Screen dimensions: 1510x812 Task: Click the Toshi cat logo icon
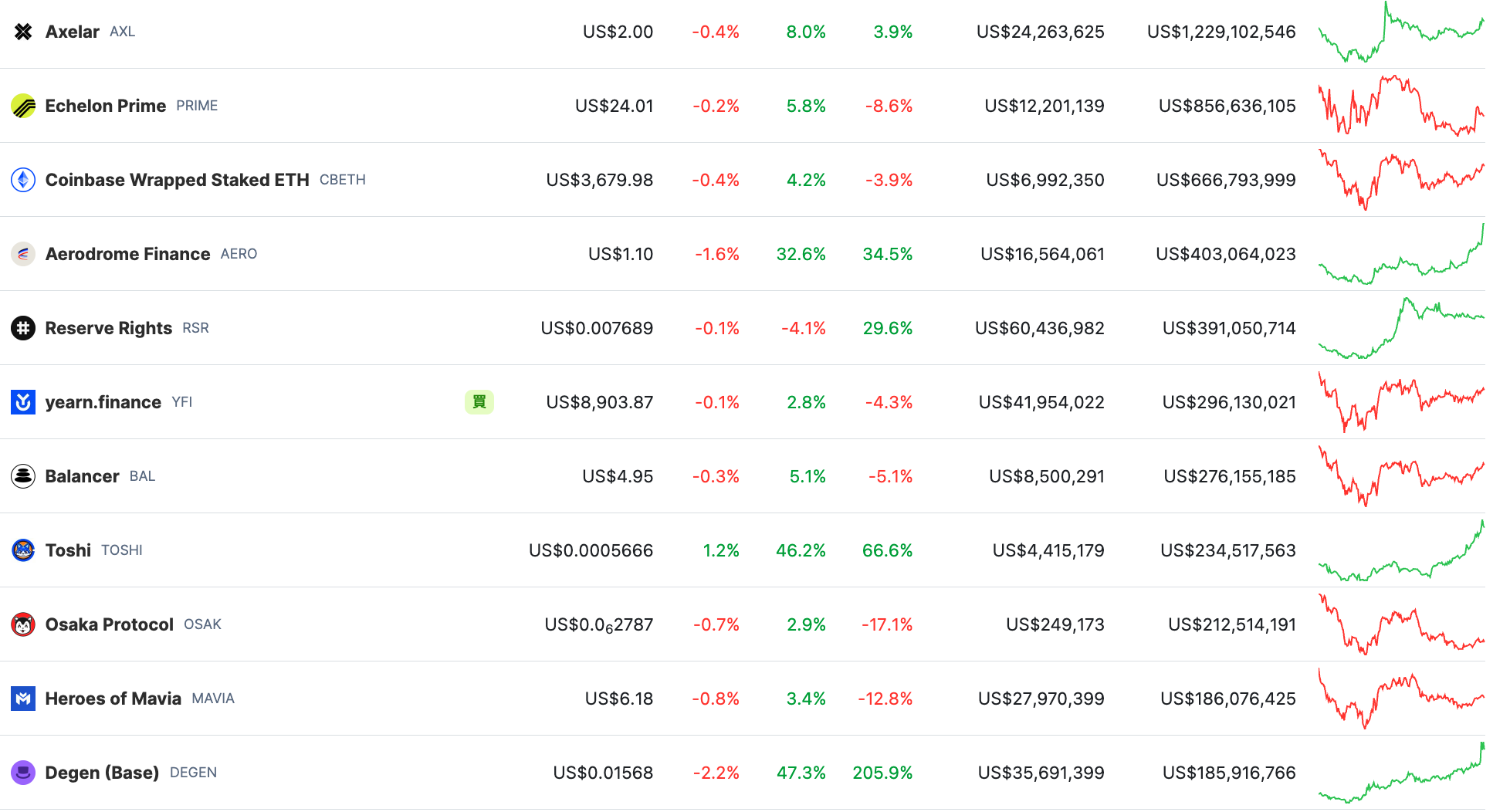pyautogui.click(x=23, y=550)
